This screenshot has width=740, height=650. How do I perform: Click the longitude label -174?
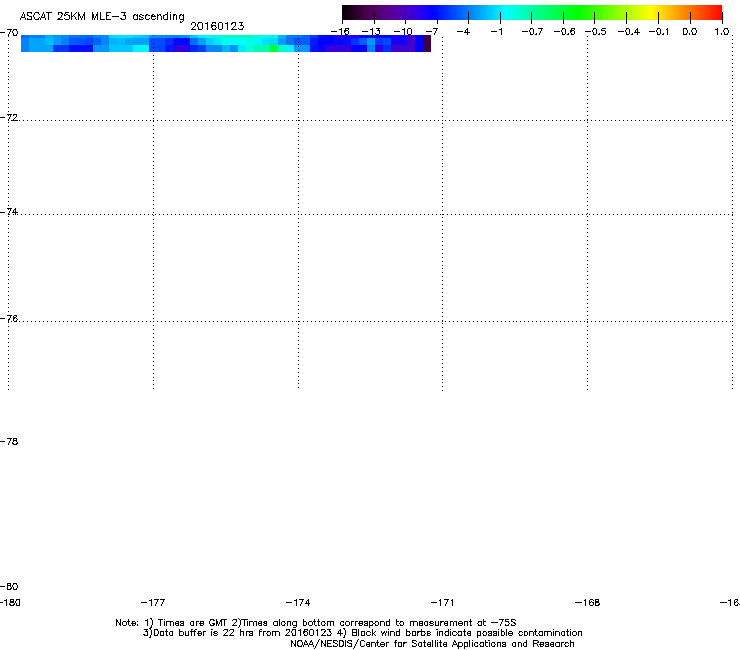point(298,602)
